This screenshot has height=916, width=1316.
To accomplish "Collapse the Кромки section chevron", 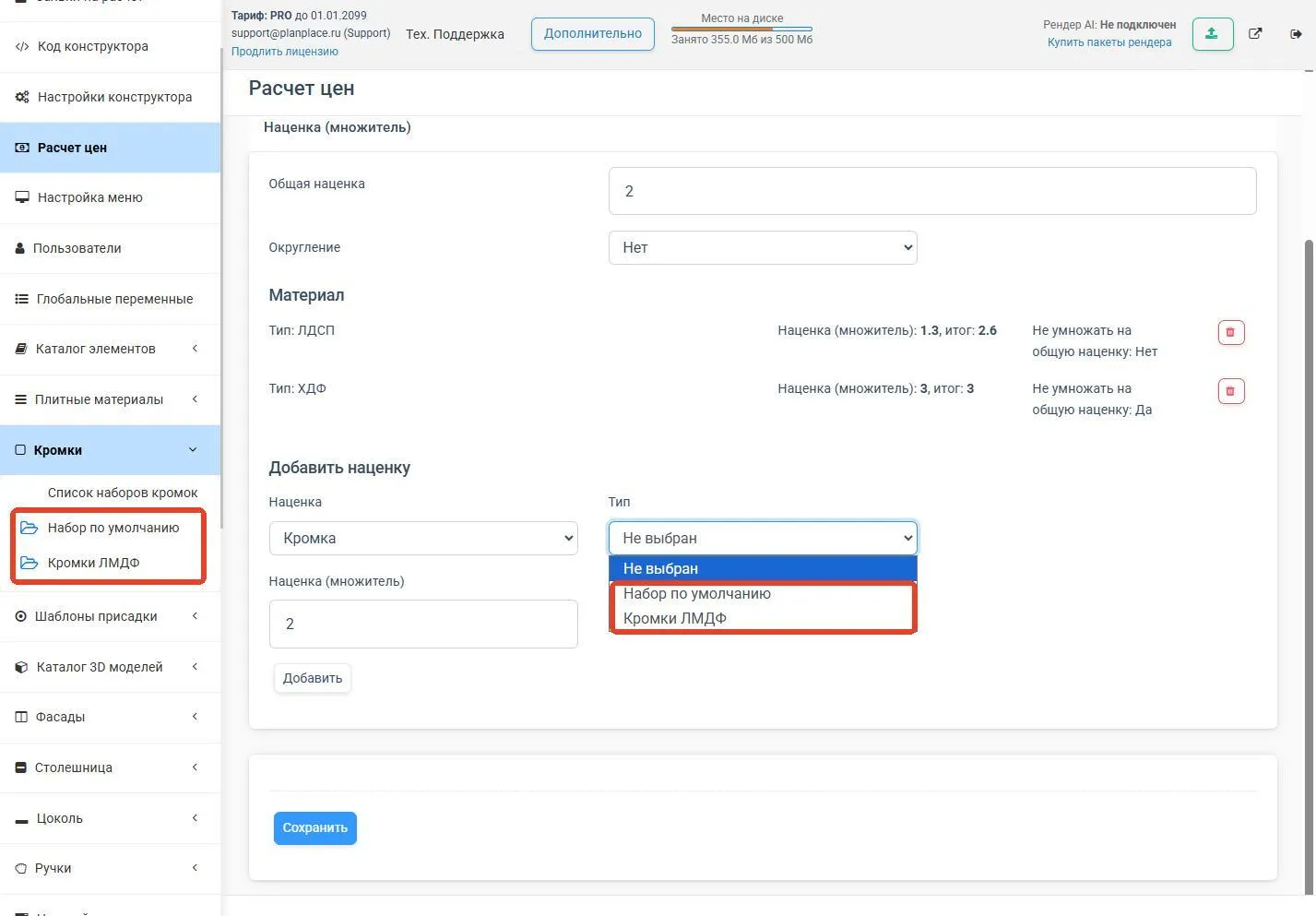I will tap(193, 450).
